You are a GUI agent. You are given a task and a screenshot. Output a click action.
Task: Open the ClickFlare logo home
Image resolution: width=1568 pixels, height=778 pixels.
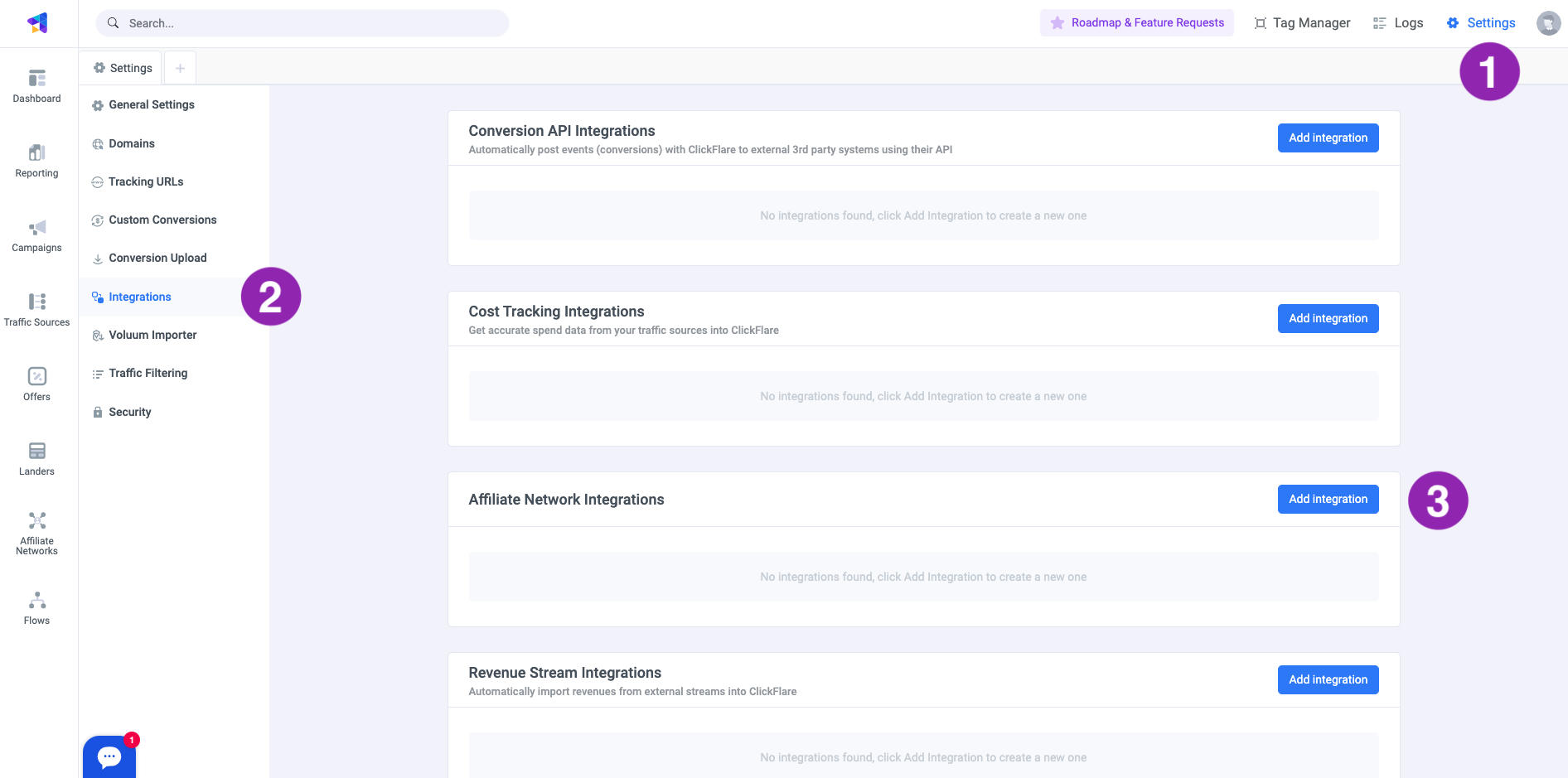coord(38,23)
